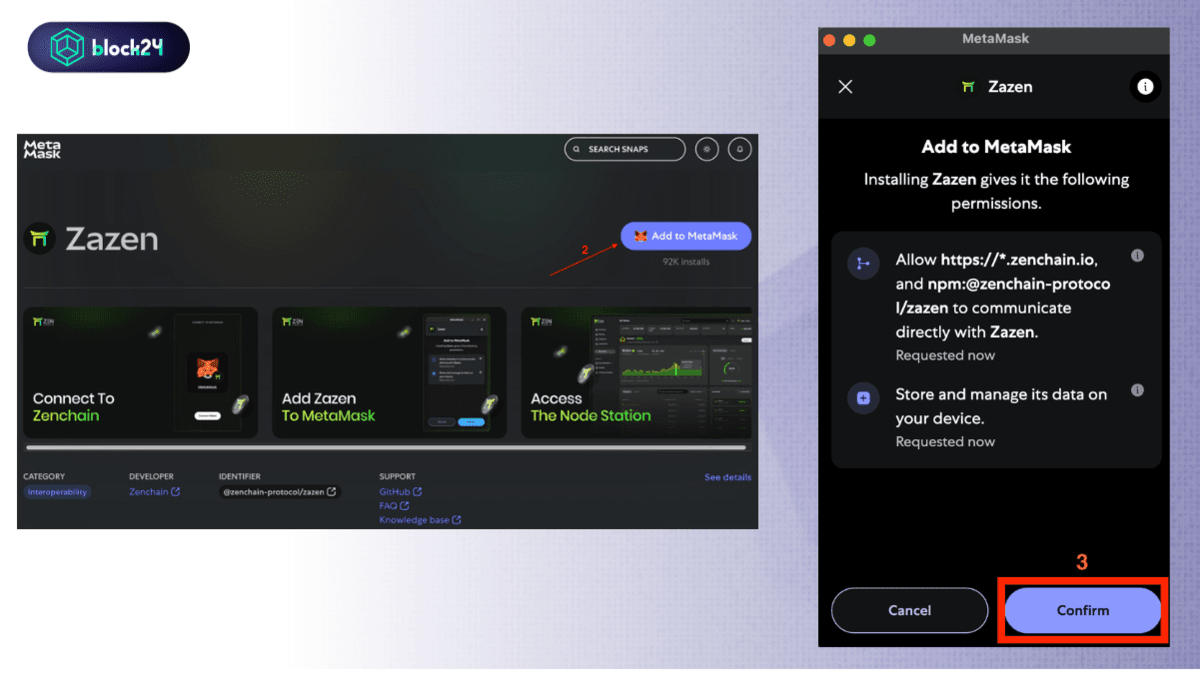Open the FAQ support link

click(393, 506)
